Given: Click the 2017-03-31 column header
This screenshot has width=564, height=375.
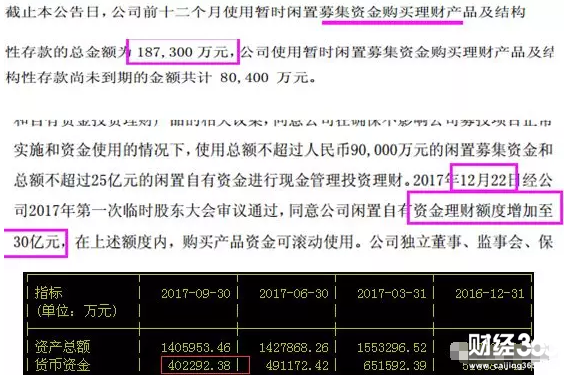Looking at the screenshot, I should pos(392,294).
